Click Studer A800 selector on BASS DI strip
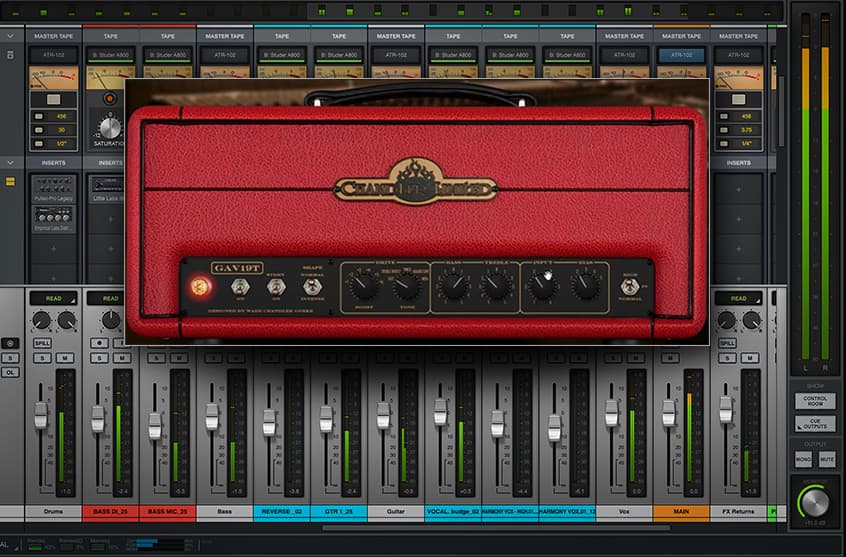 pyautogui.click(x=111, y=55)
